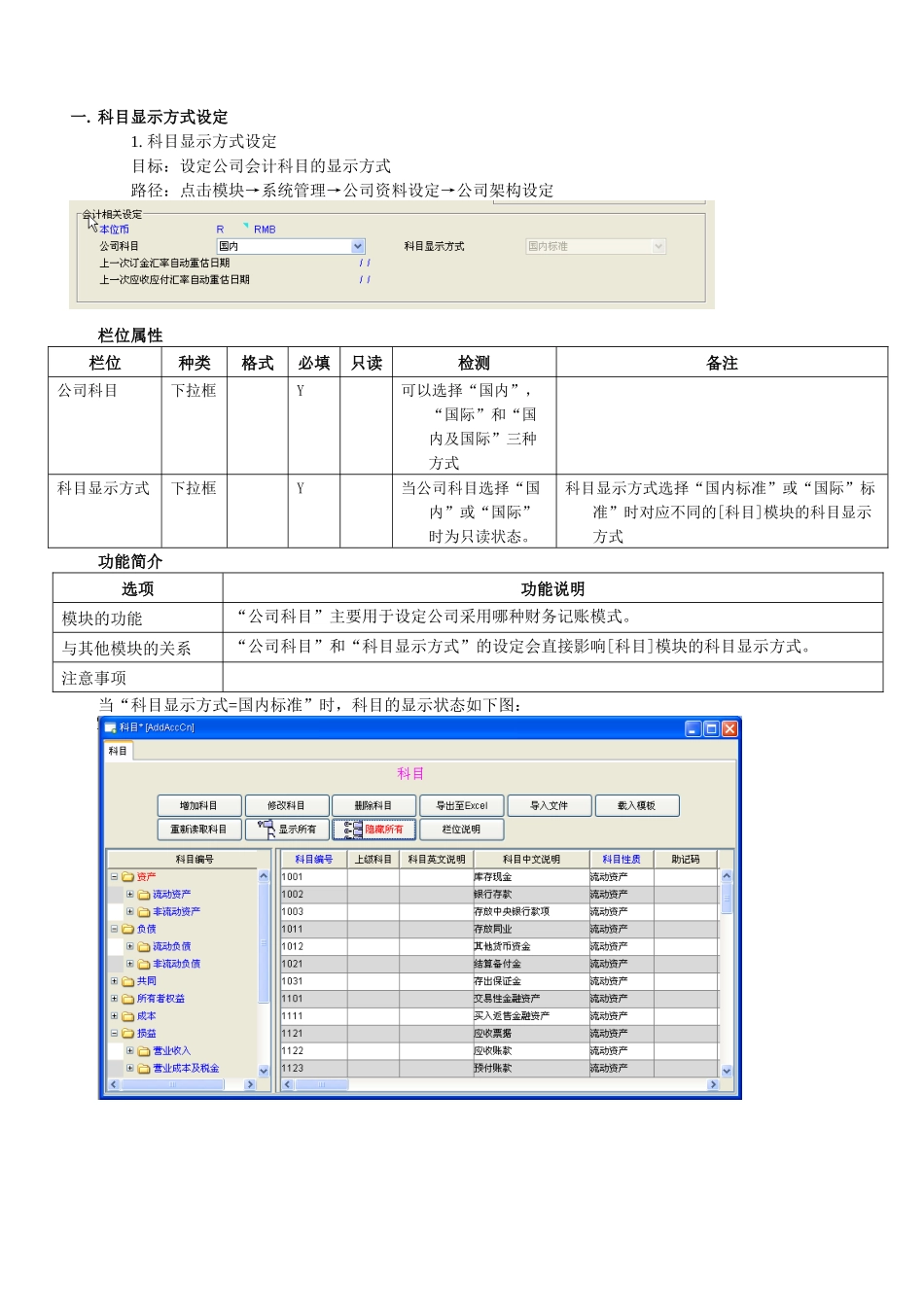Expand the 所有者权益 tree node
Screen dimensions: 924x1307
pyautogui.click(x=114, y=999)
